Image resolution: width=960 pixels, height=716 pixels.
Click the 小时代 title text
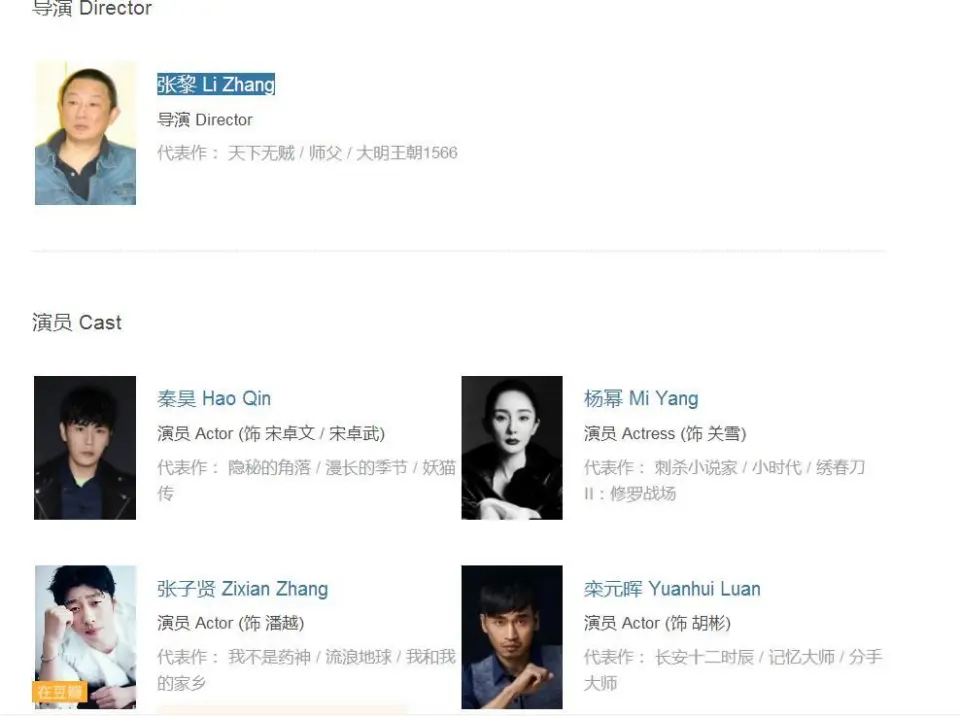pyautogui.click(x=776, y=467)
